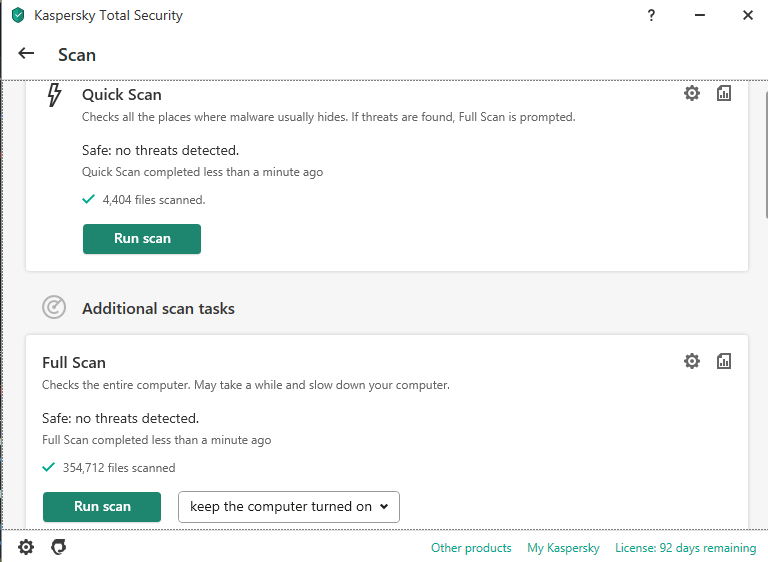
Task: Open application settings gear in bottom bar
Action: tap(26, 547)
